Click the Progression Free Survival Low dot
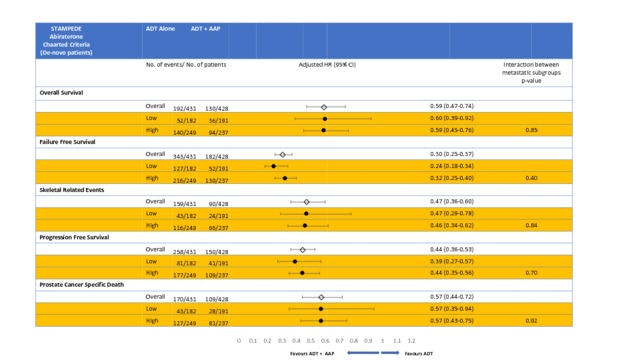This screenshot has width=640, height=360. click(295, 262)
